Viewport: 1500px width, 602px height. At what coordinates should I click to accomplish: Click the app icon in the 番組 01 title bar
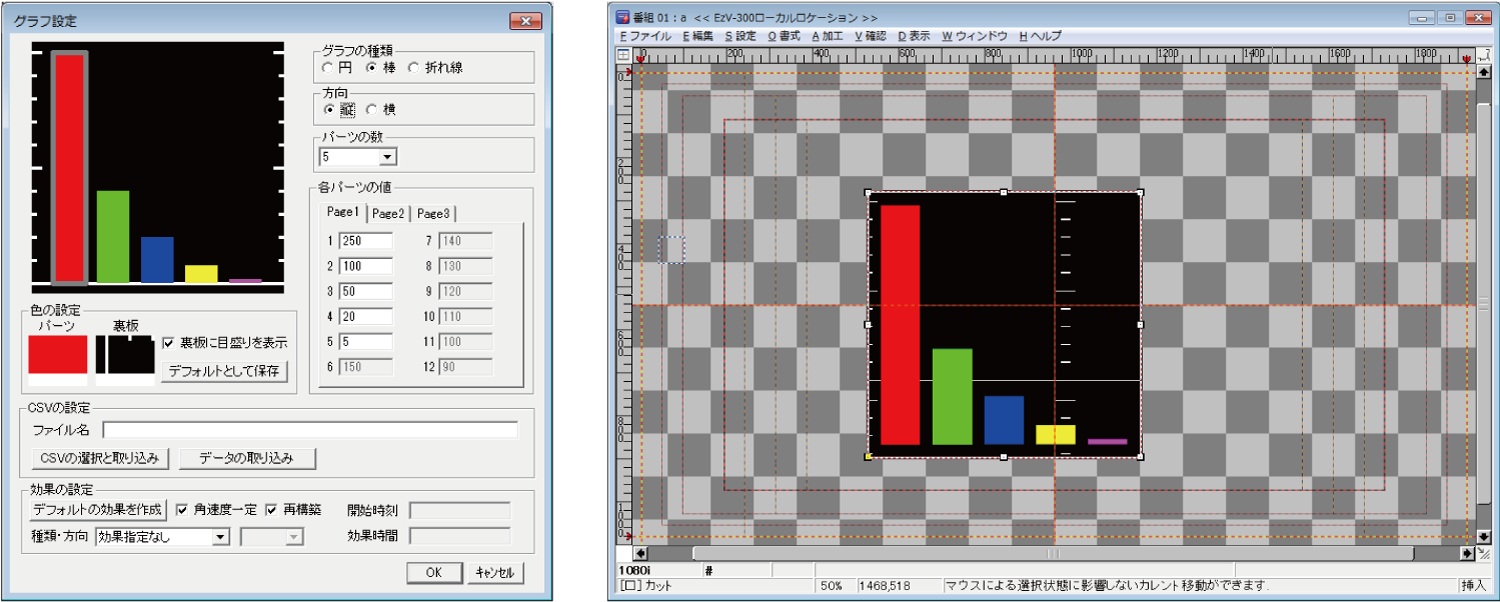pos(623,17)
